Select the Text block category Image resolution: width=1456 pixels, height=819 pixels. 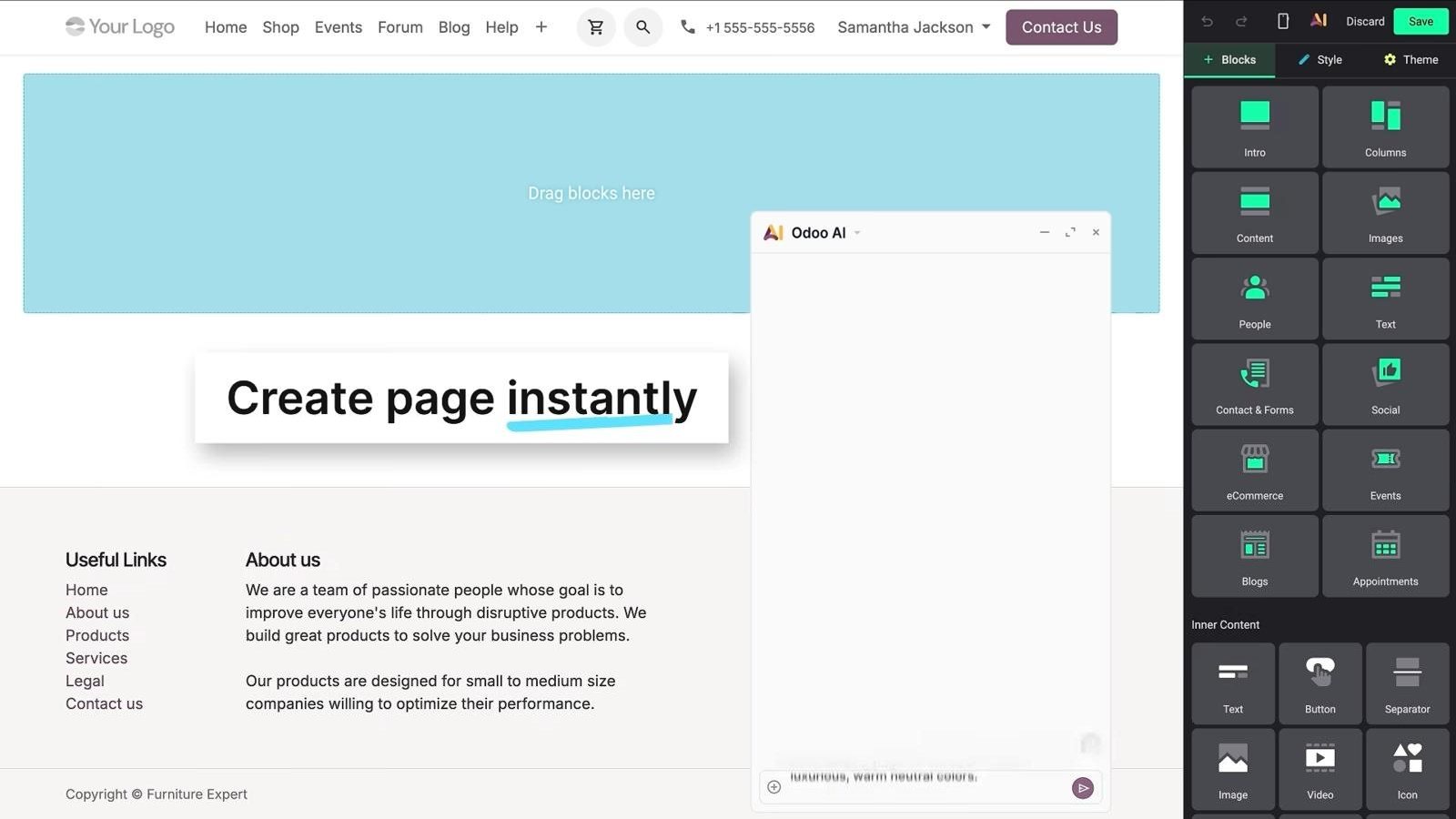(x=1386, y=298)
